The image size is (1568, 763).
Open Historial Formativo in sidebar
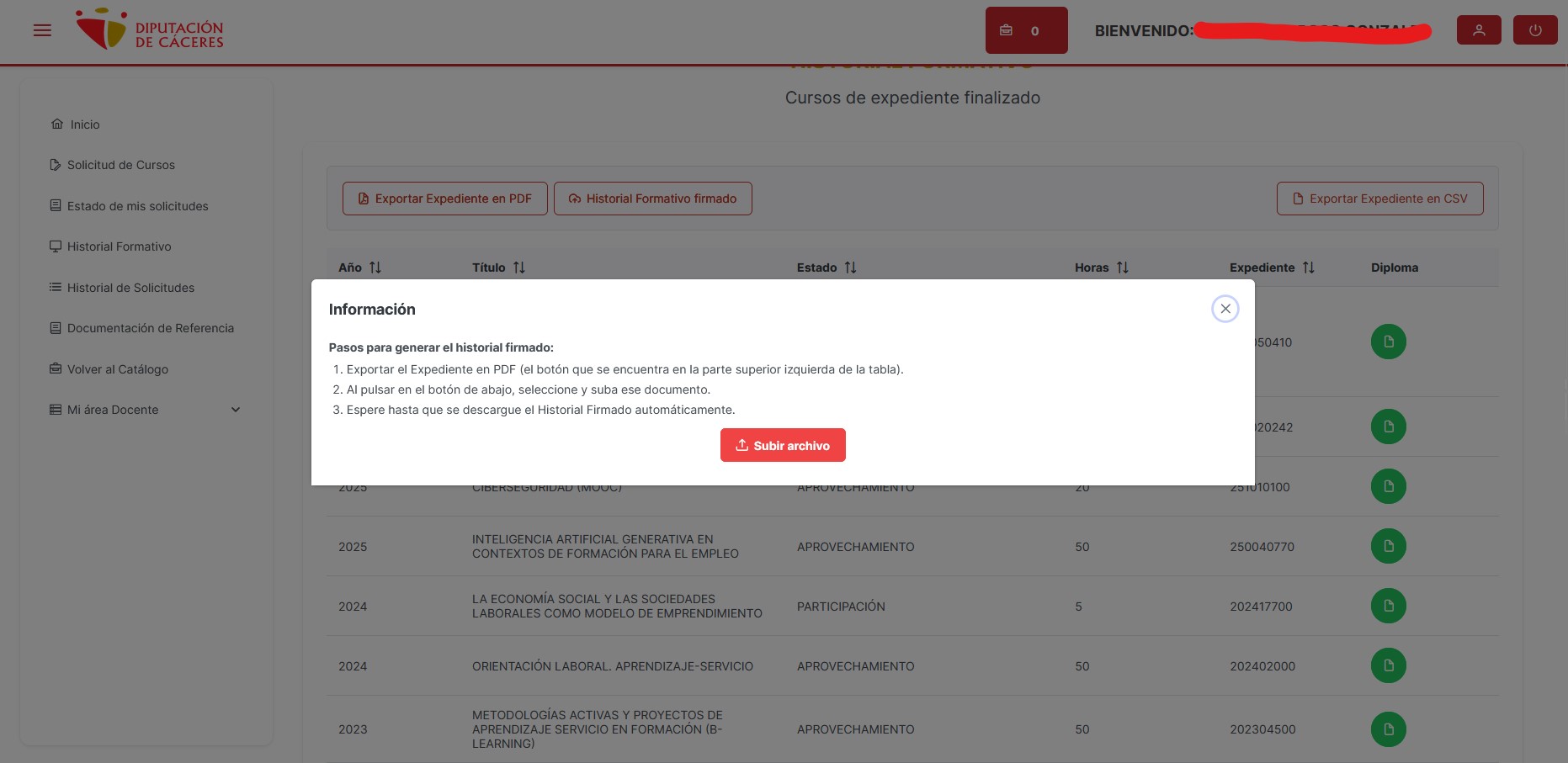[119, 246]
